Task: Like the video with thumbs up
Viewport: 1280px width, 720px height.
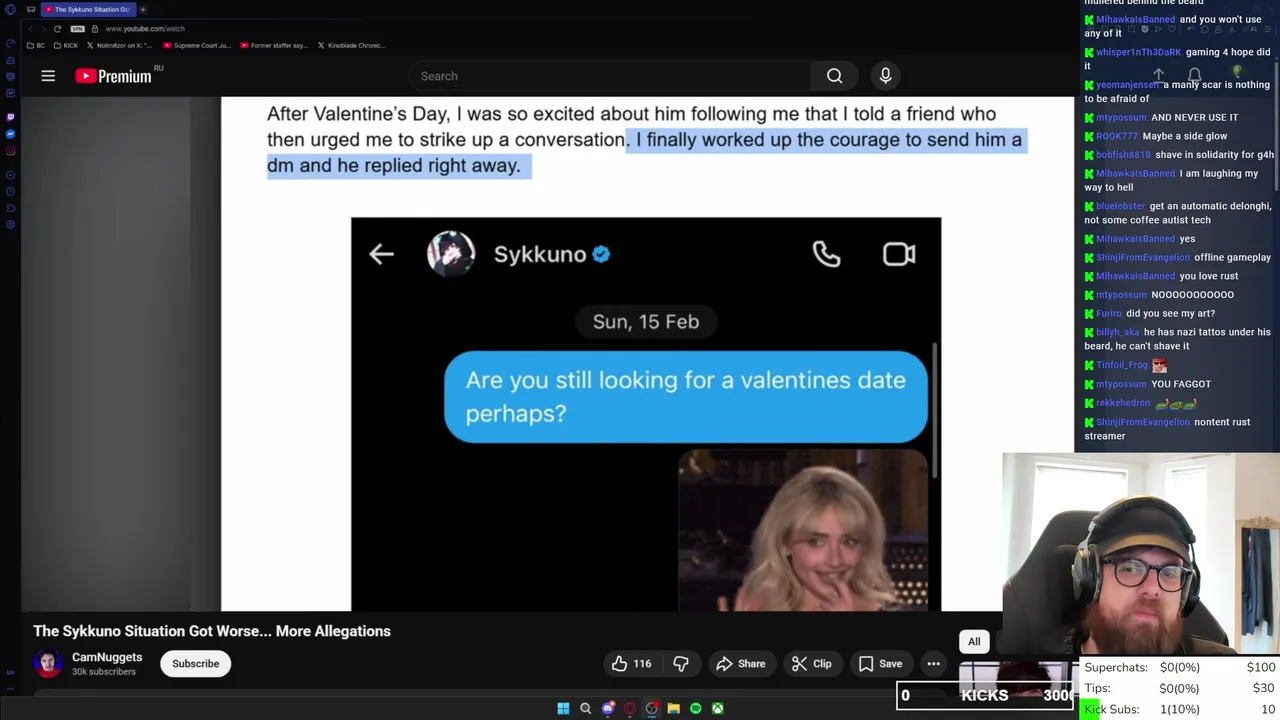Action: pyautogui.click(x=631, y=664)
